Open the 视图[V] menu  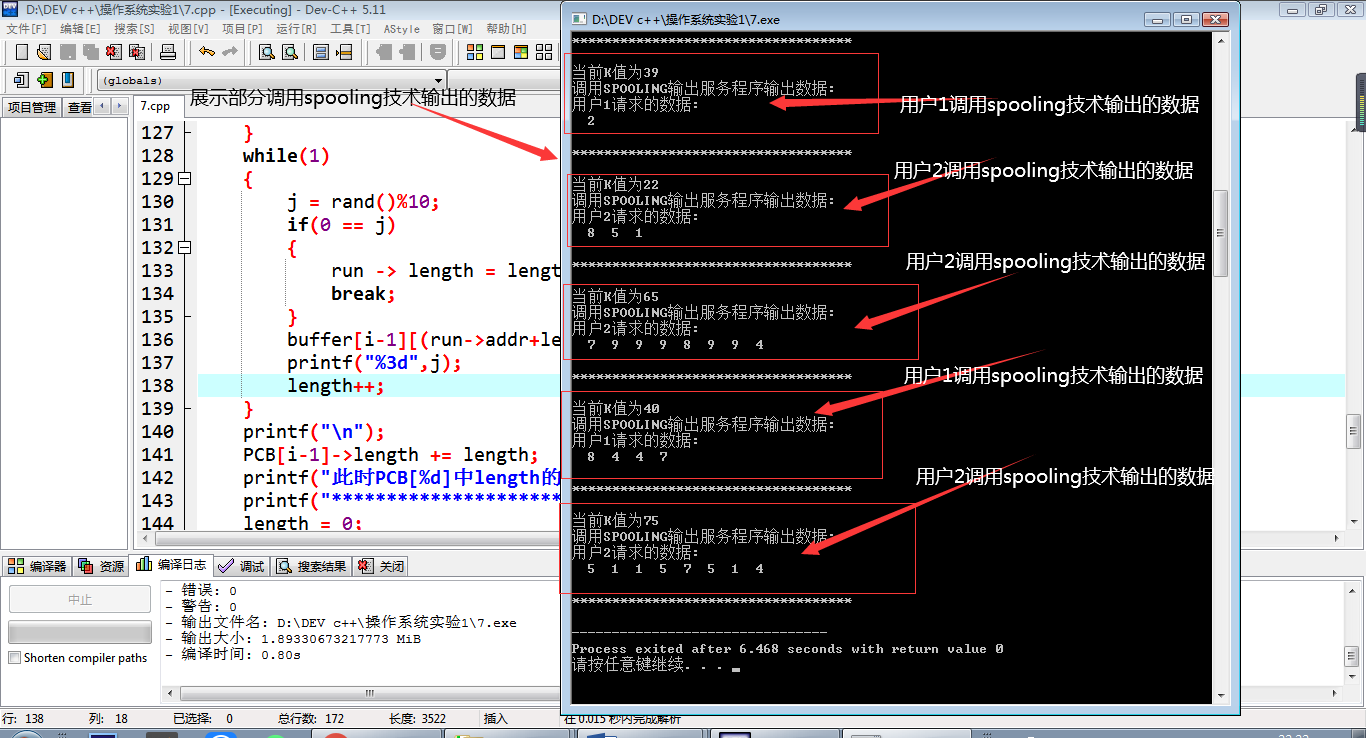pos(188,29)
